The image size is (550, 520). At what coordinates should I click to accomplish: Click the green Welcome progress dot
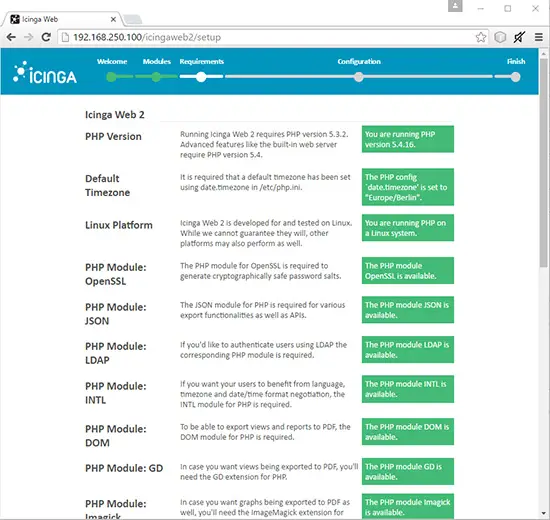(112, 77)
